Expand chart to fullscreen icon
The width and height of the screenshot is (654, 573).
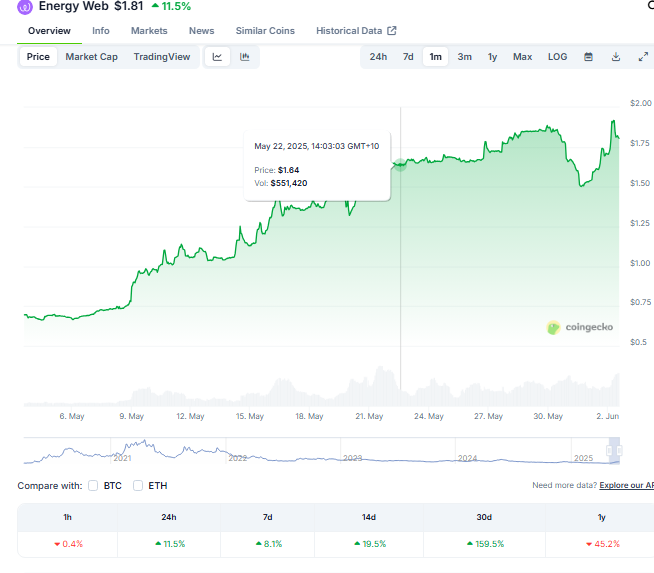pyautogui.click(x=643, y=57)
